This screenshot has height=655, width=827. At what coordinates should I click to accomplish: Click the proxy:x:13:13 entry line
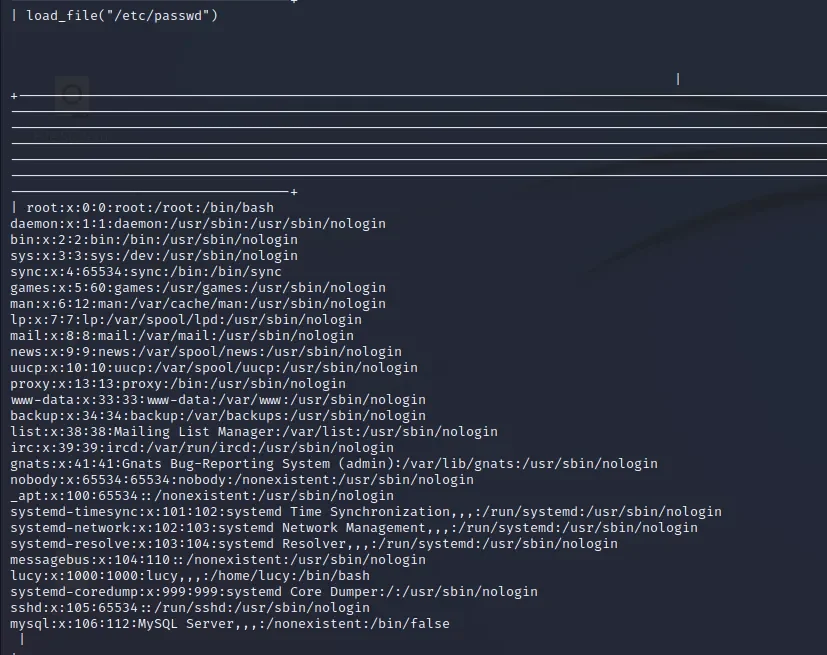pos(177,384)
